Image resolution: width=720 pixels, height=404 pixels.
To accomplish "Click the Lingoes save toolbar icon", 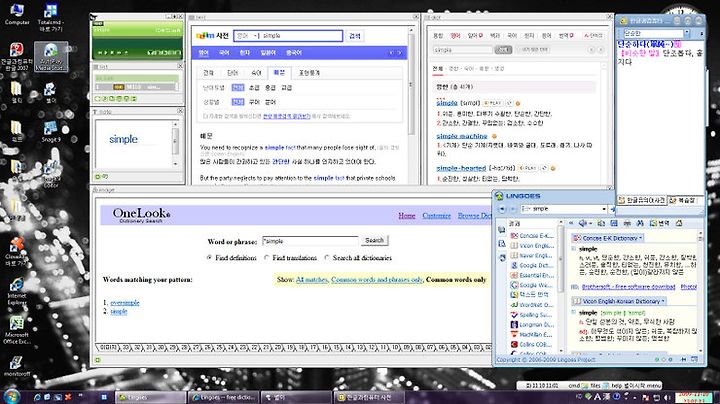I will (x=614, y=223).
